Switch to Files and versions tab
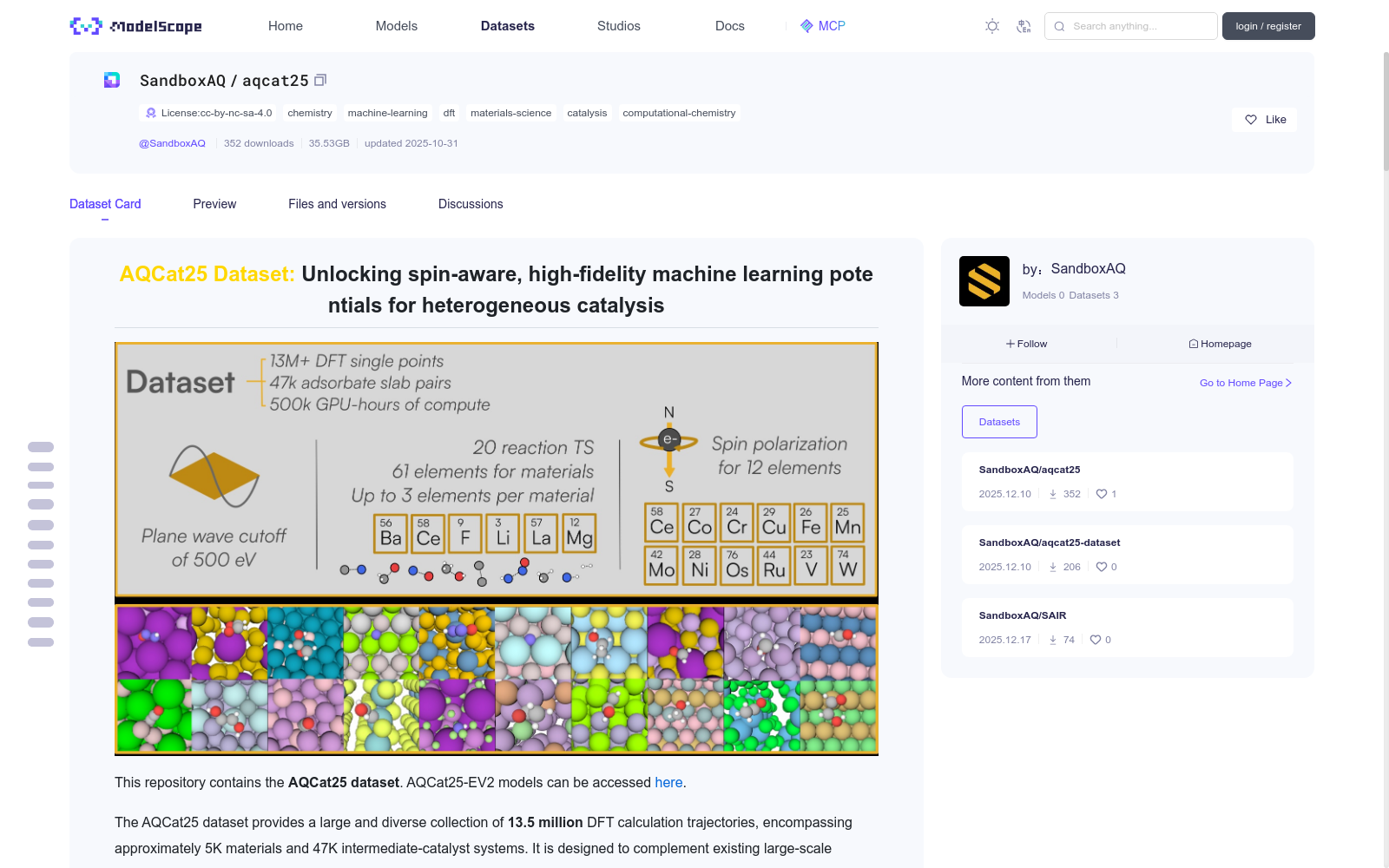1389x868 pixels. pyautogui.click(x=337, y=204)
